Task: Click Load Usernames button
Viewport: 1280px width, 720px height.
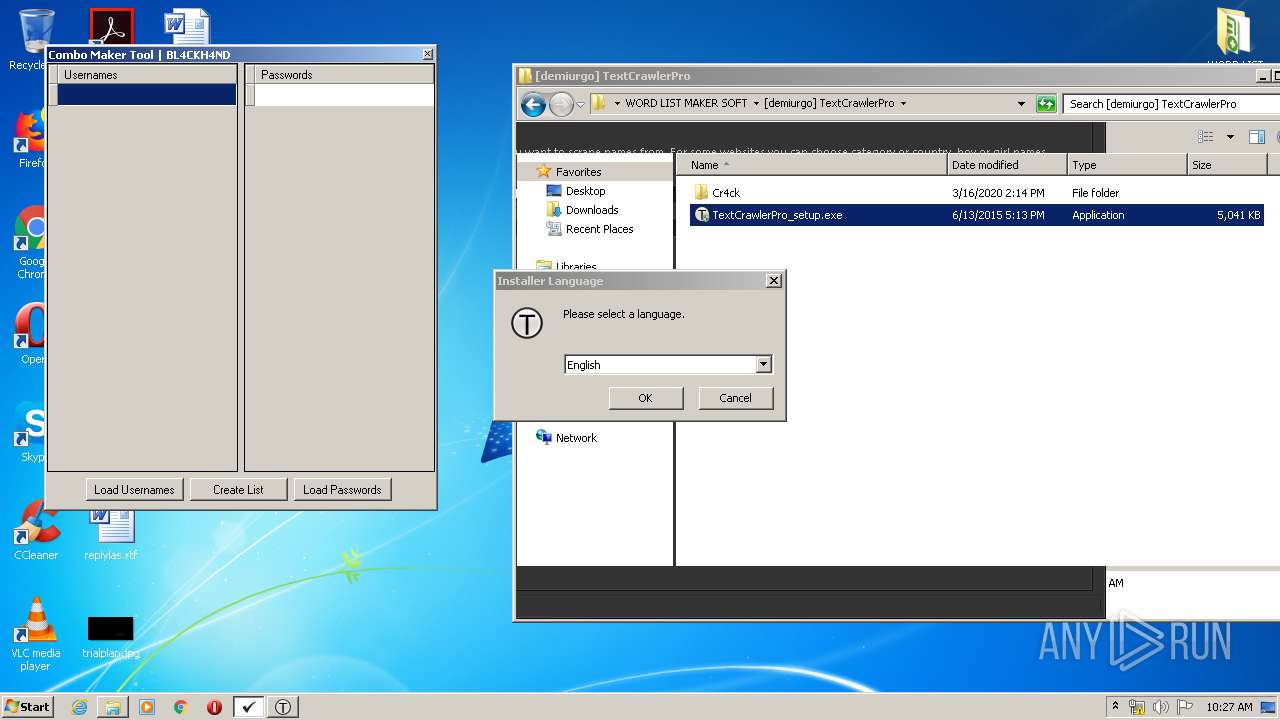Action: coord(134,490)
